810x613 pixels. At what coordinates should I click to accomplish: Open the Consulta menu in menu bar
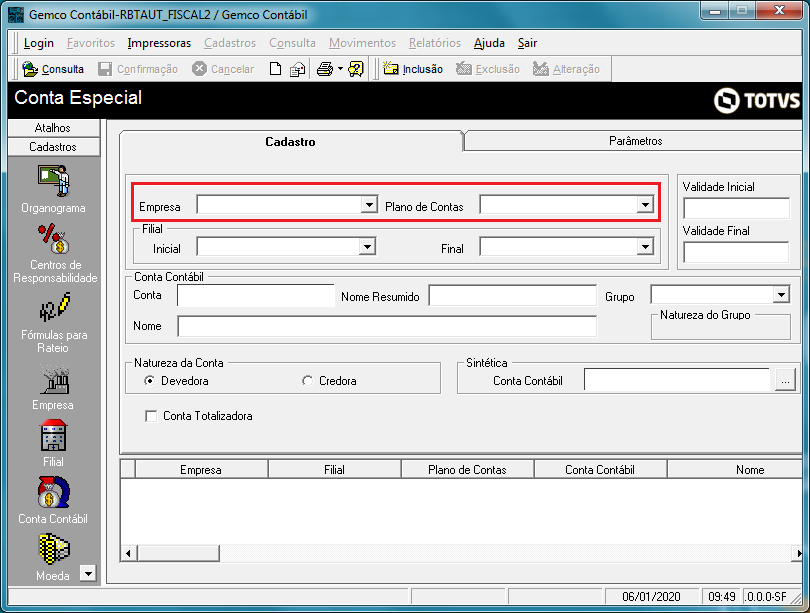pos(292,43)
